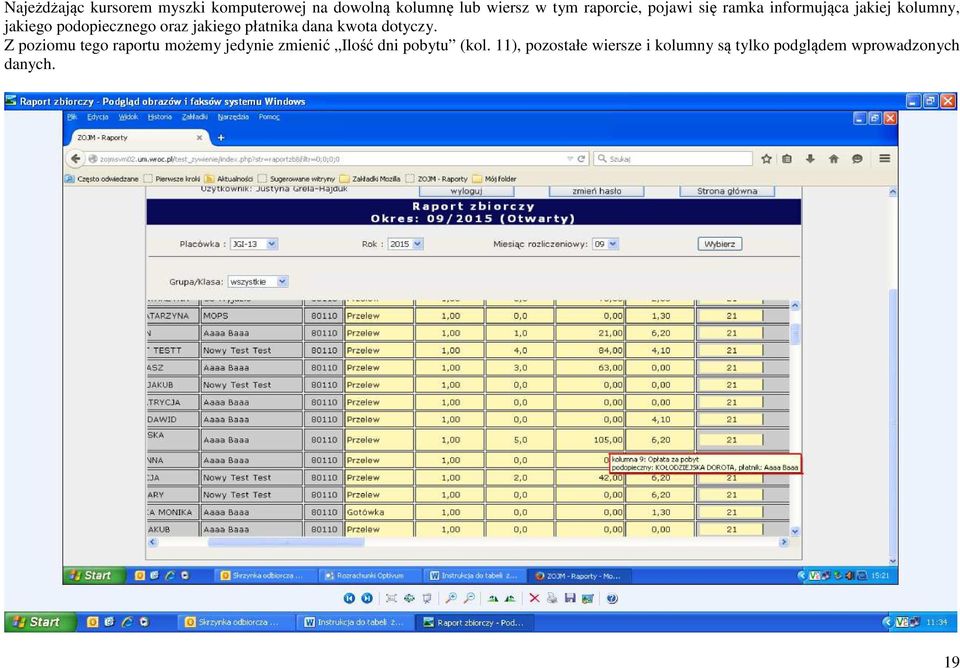This screenshot has height=668, width=960.
Task: Open Instrukcja do tabeli in bottom taskbar
Action: pos(356,622)
